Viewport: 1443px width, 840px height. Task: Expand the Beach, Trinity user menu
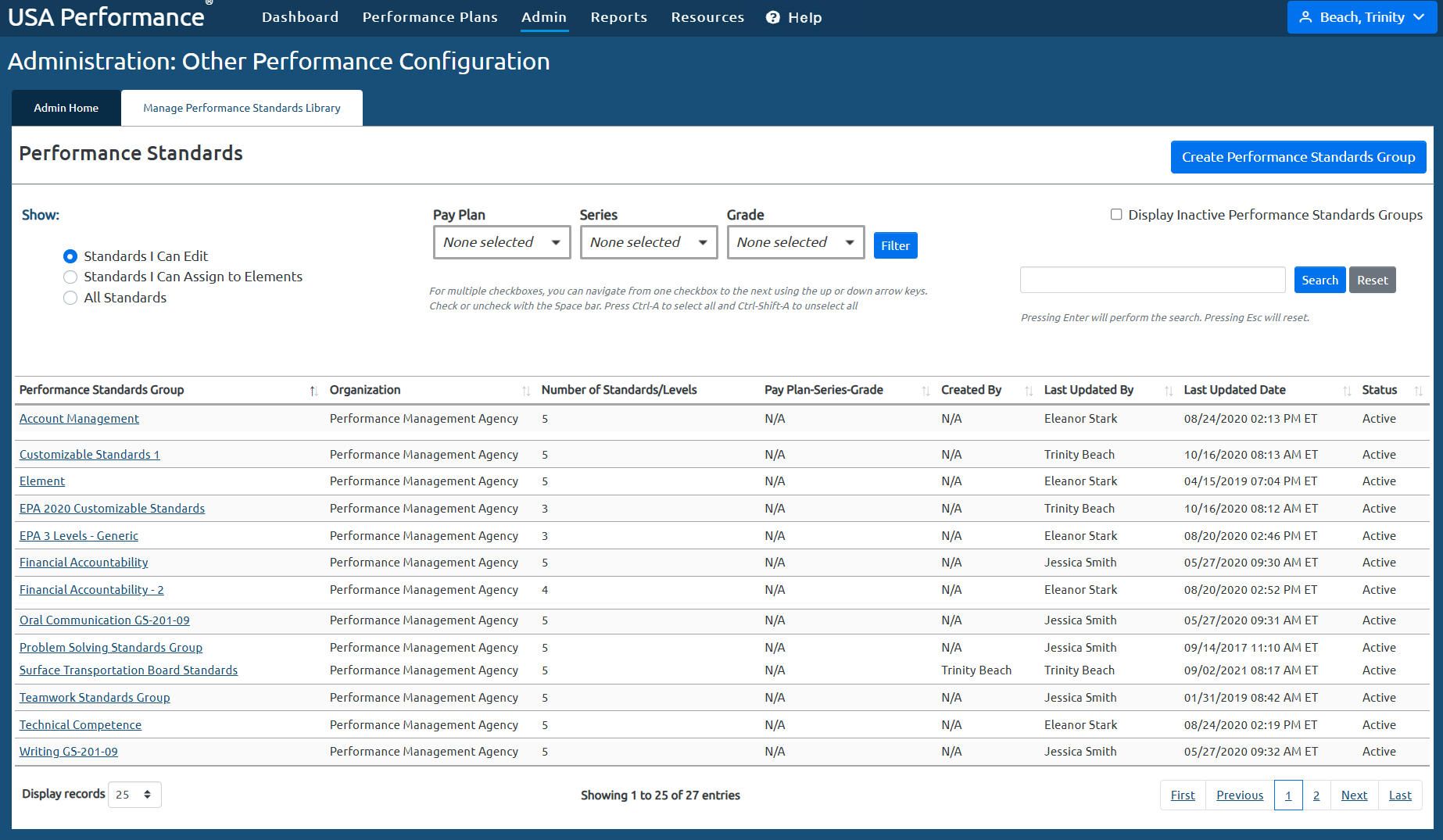(x=1362, y=17)
